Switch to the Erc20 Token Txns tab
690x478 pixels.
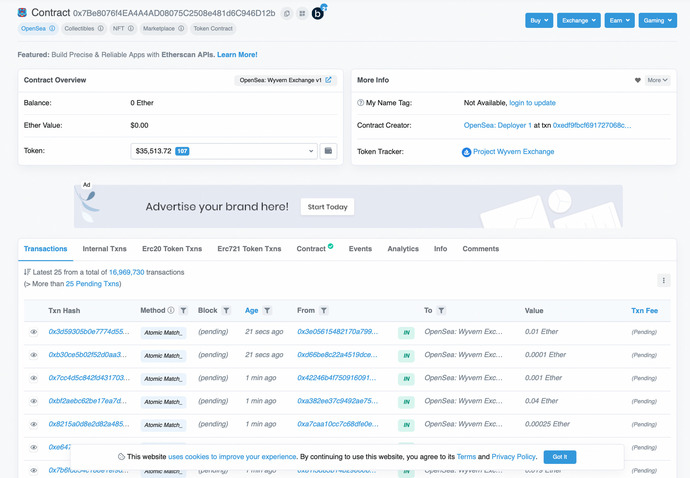click(172, 249)
